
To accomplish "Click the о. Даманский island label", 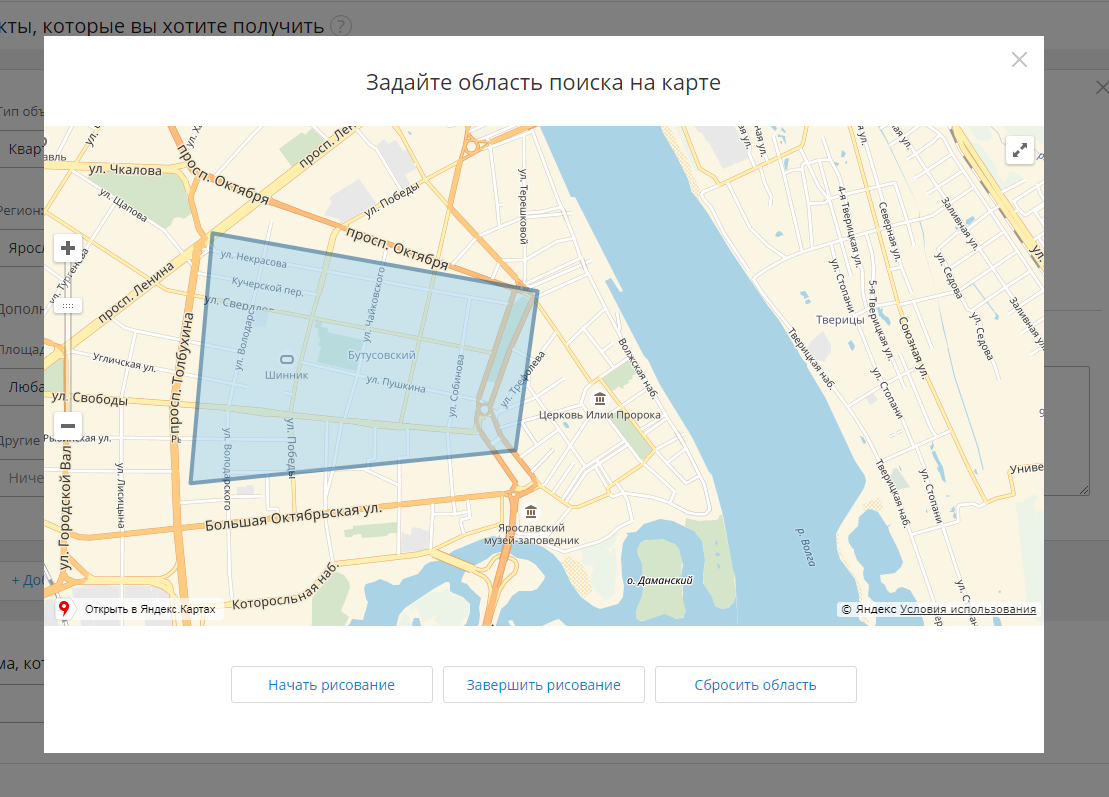I will click(x=659, y=580).
